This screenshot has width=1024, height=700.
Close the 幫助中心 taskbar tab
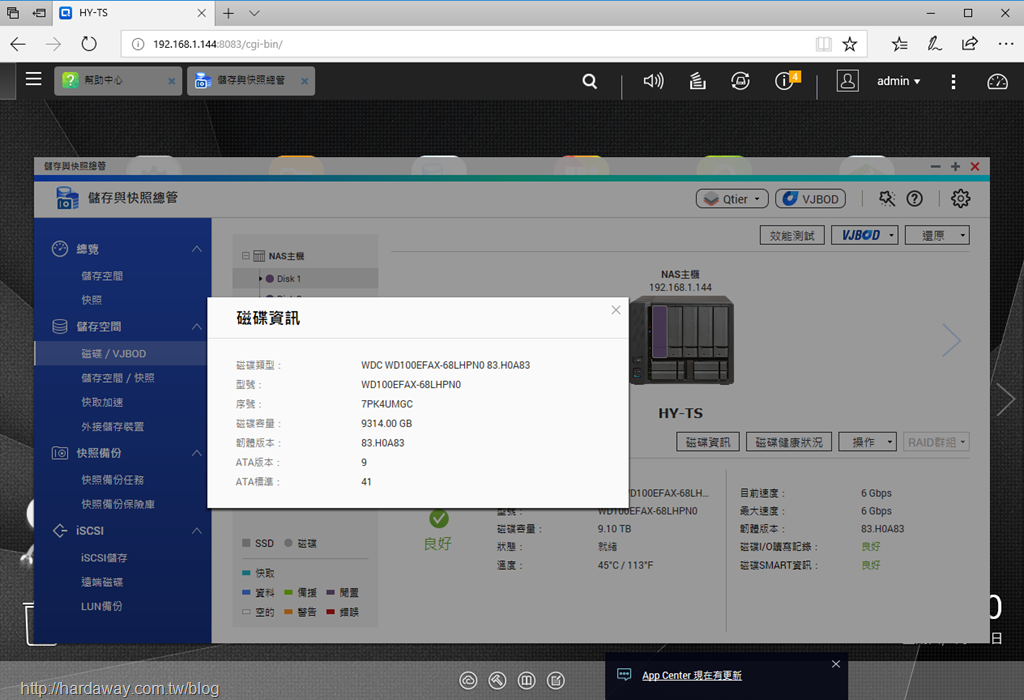[172, 81]
